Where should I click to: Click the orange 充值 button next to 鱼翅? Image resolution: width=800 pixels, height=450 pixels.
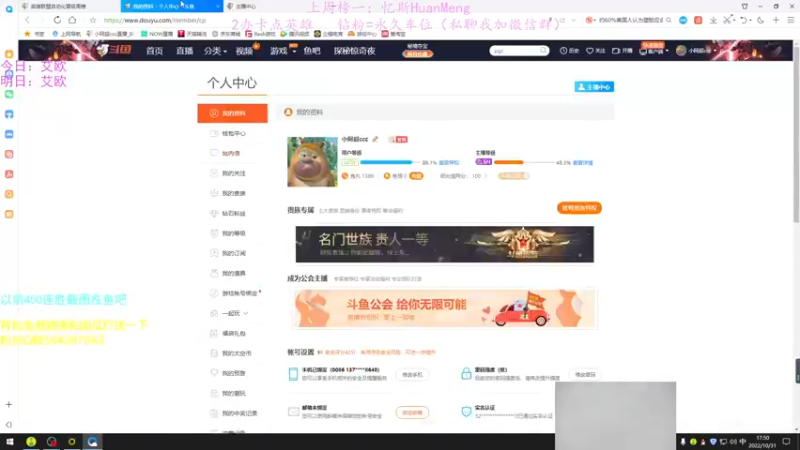pyautogui.click(x=416, y=176)
